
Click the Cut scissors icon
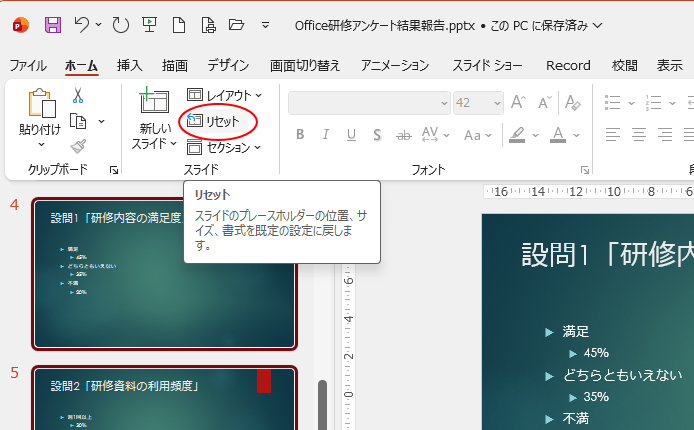78,95
